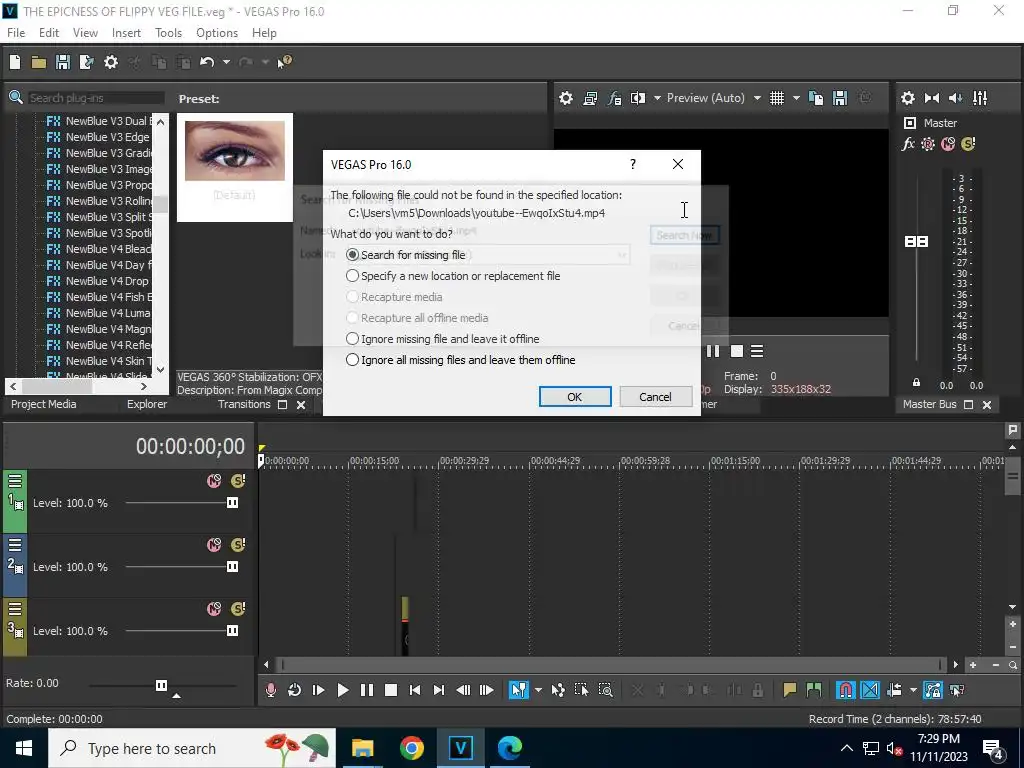This screenshot has width=1024, height=768.
Task: Click the Search plug-ins field
Action: [96, 98]
